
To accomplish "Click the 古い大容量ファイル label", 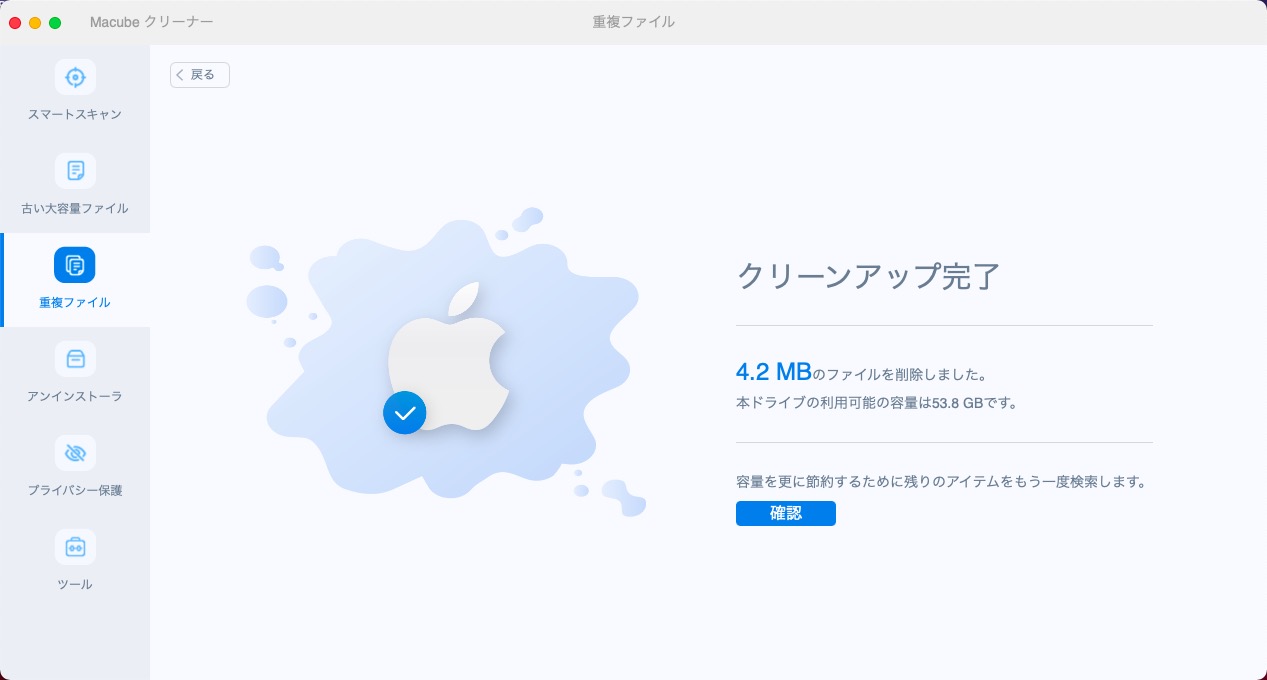I will pos(75,209).
